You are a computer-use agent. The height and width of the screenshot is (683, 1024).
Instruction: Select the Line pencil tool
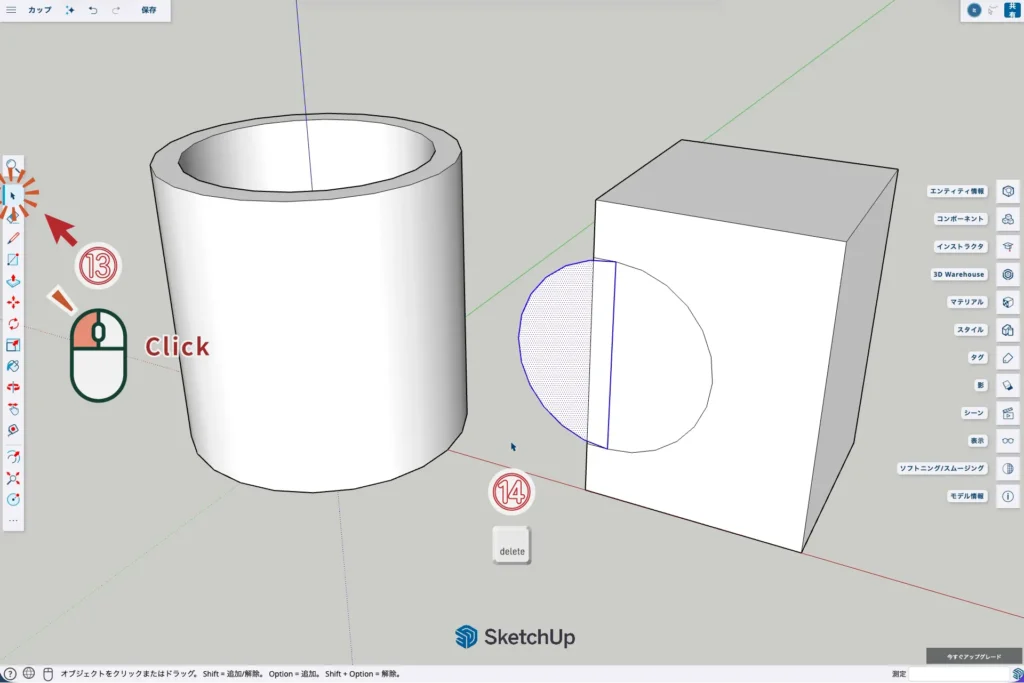(x=13, y=238)
